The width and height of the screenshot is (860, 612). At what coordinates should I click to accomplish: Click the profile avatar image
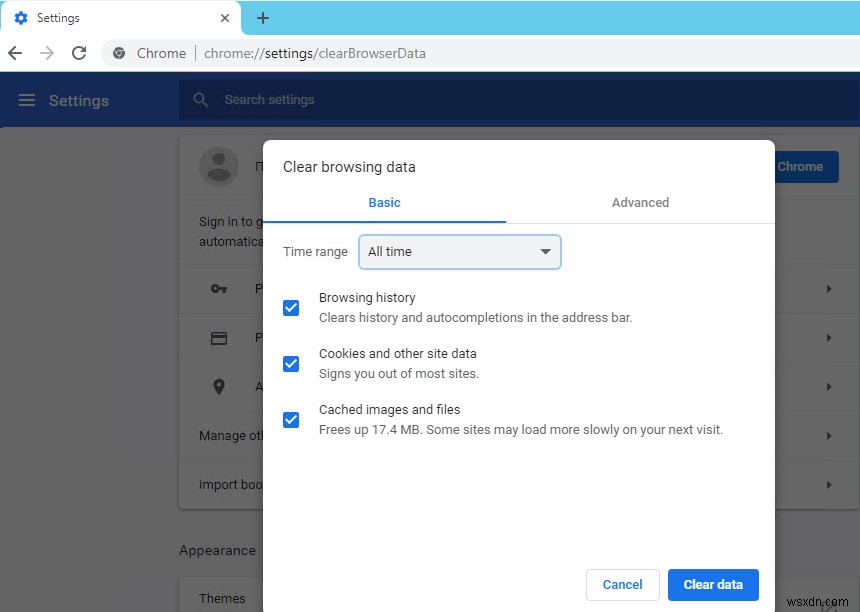tap(219, 167)
